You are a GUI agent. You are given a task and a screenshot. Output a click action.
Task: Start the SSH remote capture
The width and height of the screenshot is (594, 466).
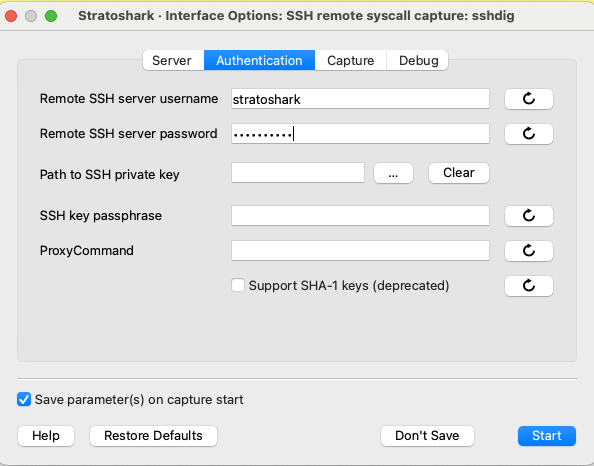click(547, 436)
